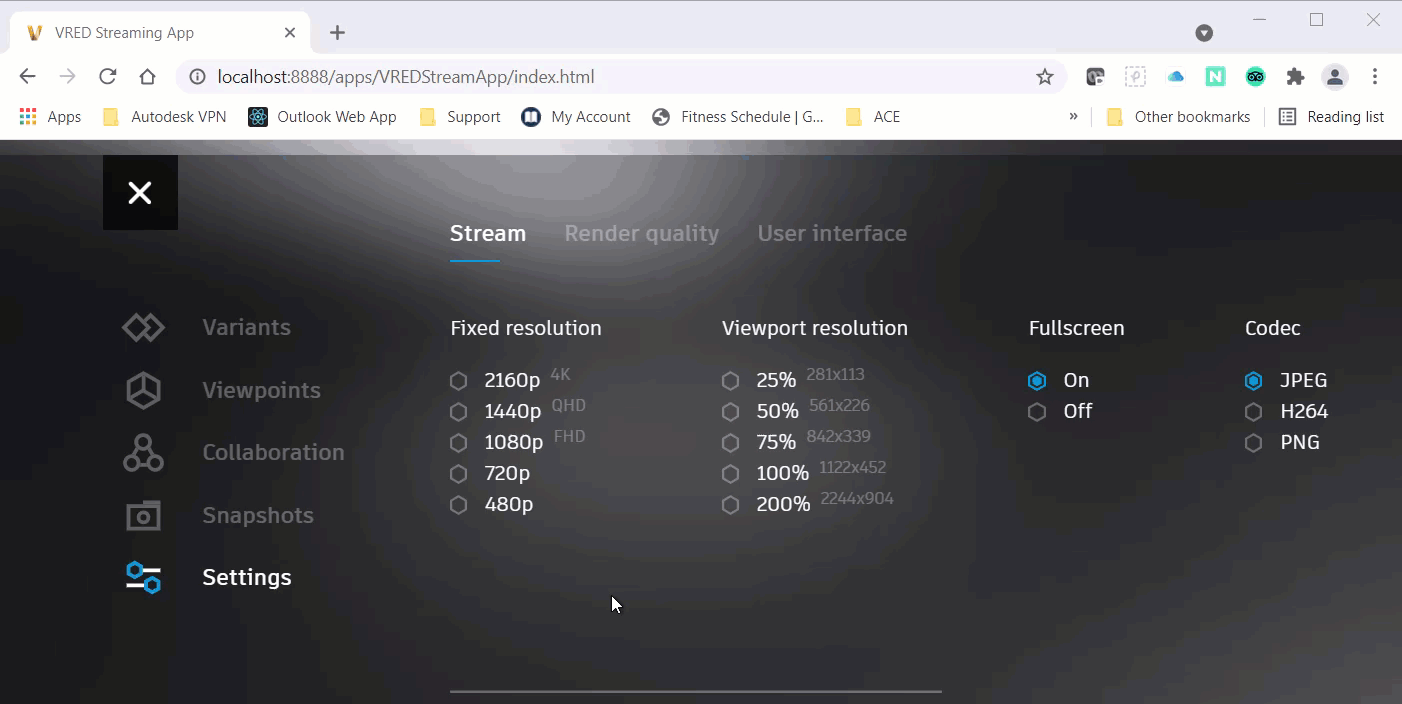Screen dimensions: 1402x704
Task: Close the menu with the X icon
Action: [140, 193]
